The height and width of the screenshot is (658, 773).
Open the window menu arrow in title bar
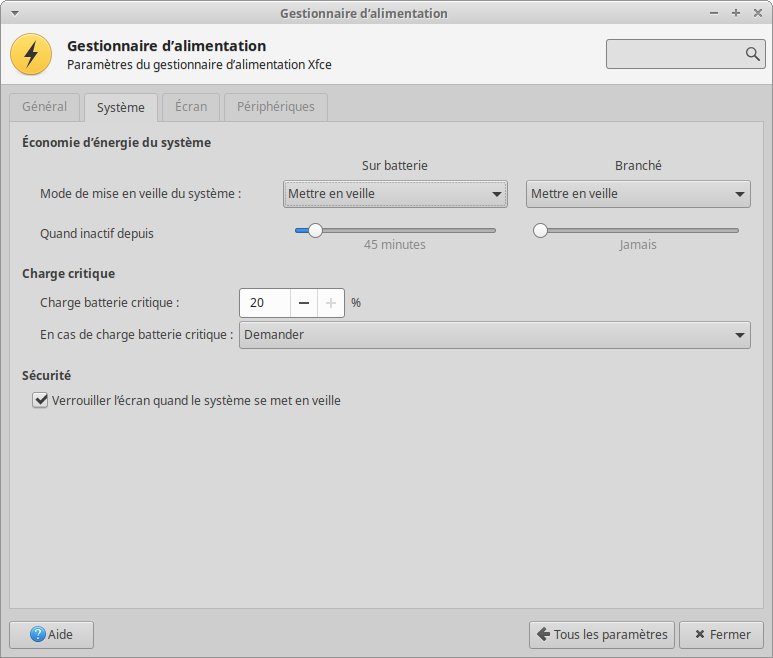pyautogui.click(x=14, y=13)
